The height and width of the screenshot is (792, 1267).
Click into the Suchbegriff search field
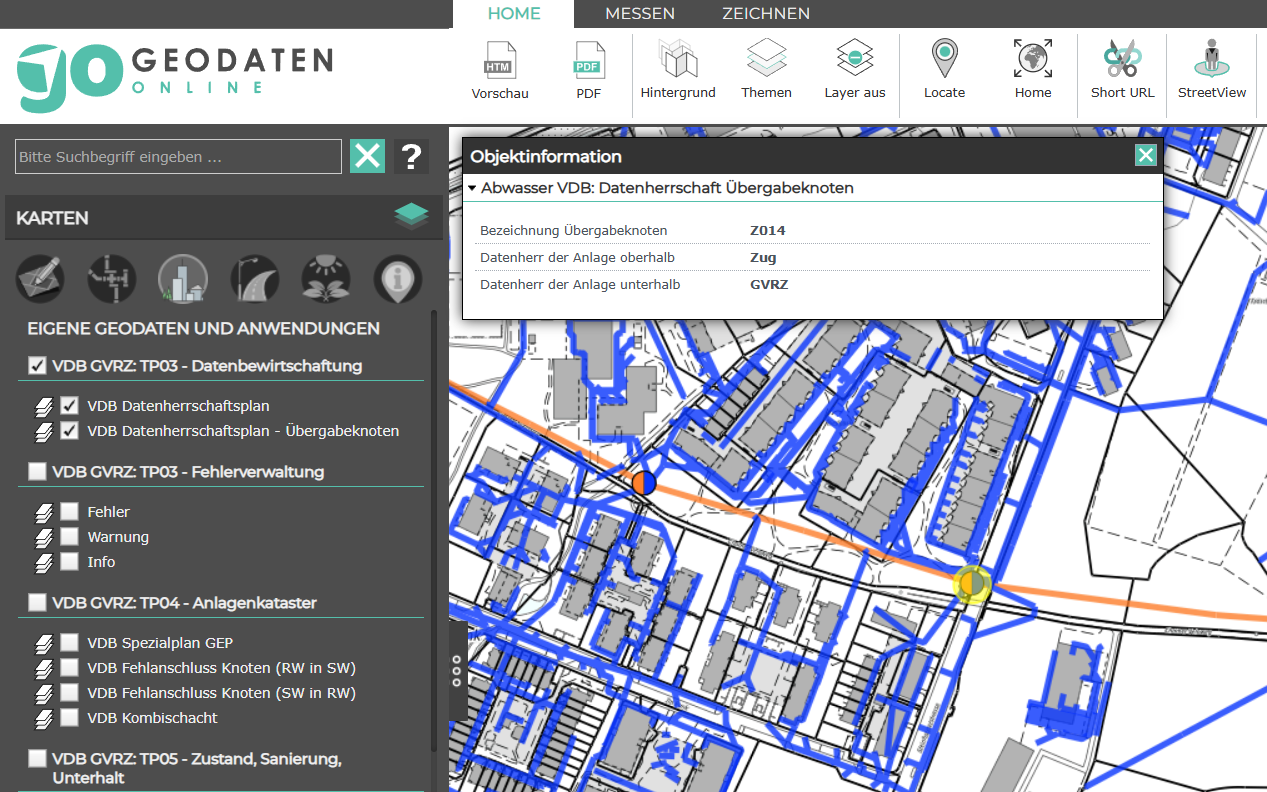178,157
